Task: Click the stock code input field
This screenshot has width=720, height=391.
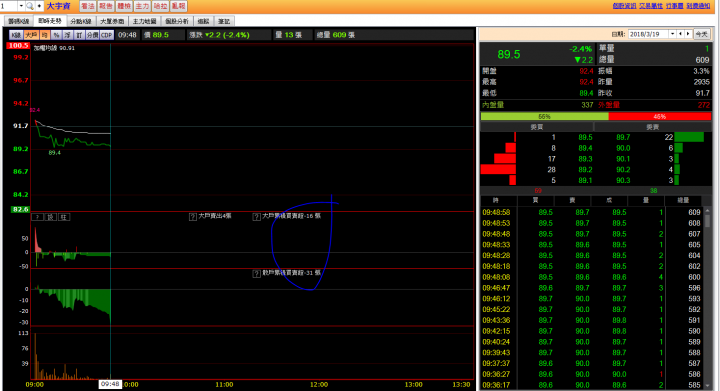Action: 9,6
